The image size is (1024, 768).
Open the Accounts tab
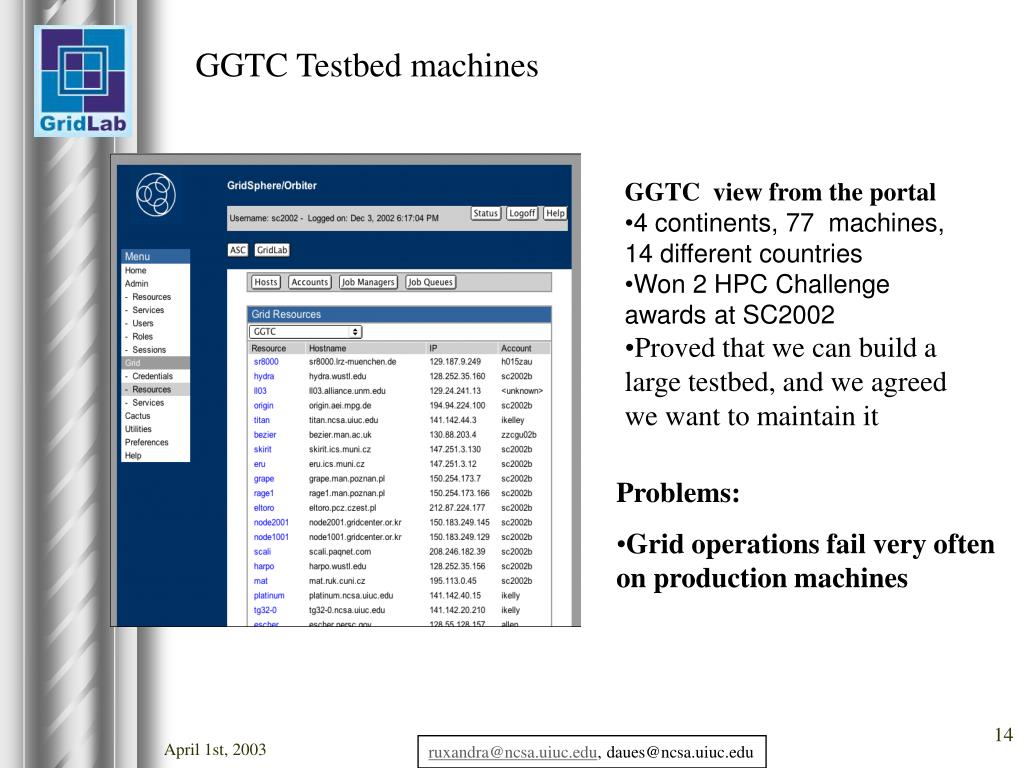point(310,282)
